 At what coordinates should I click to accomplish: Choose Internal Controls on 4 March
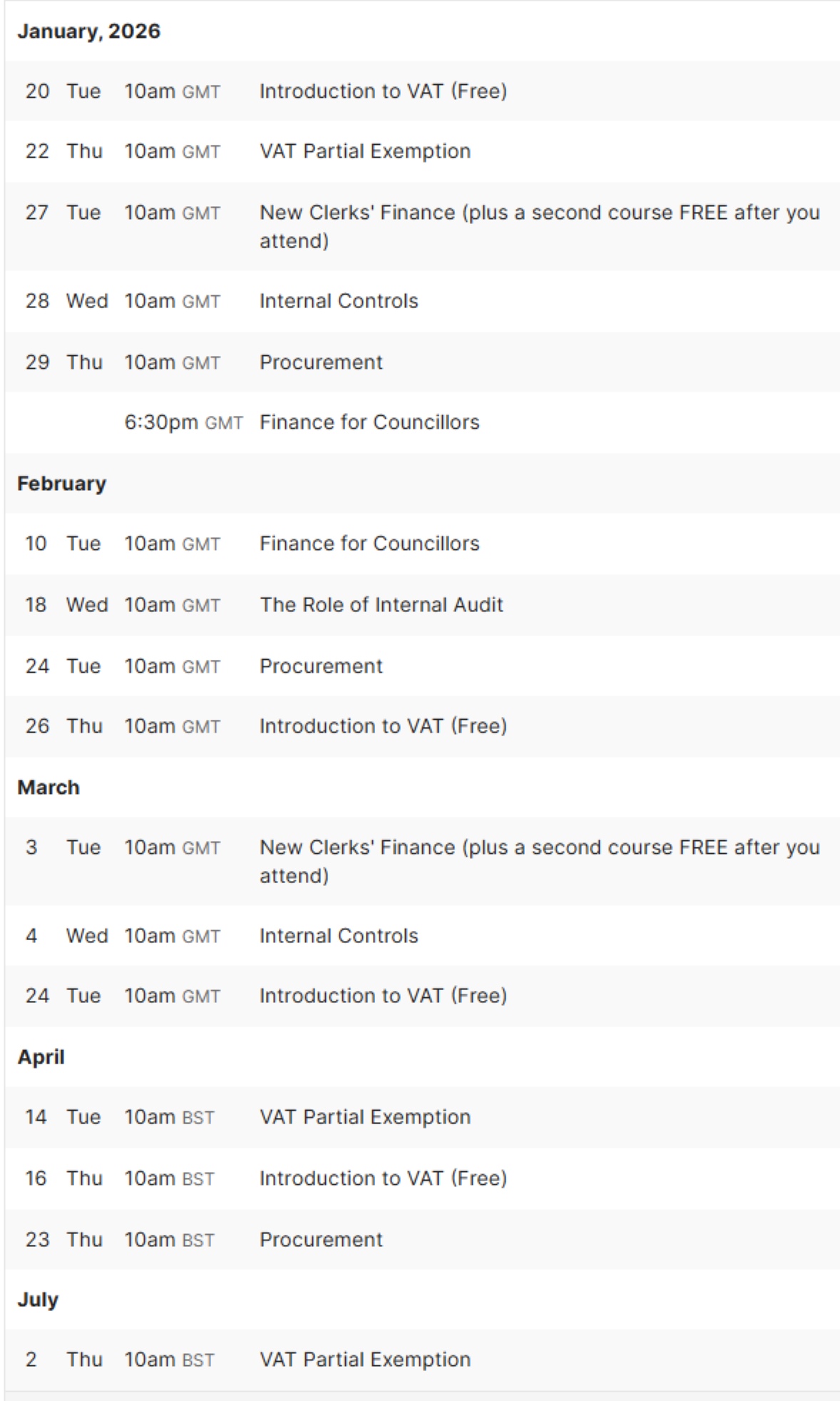(339, 936)
